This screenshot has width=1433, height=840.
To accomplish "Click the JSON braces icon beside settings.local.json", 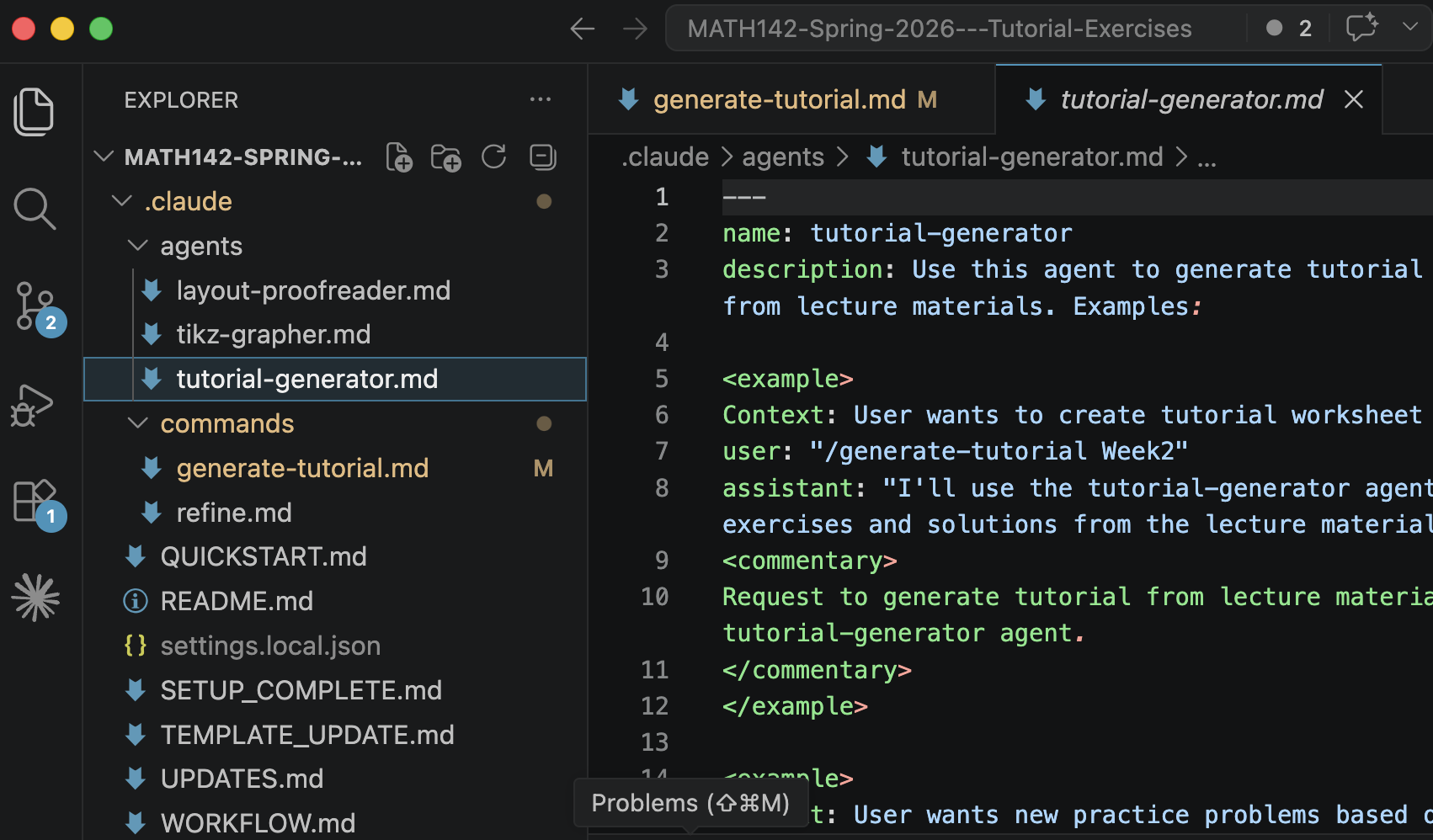I will click(136, 646).
